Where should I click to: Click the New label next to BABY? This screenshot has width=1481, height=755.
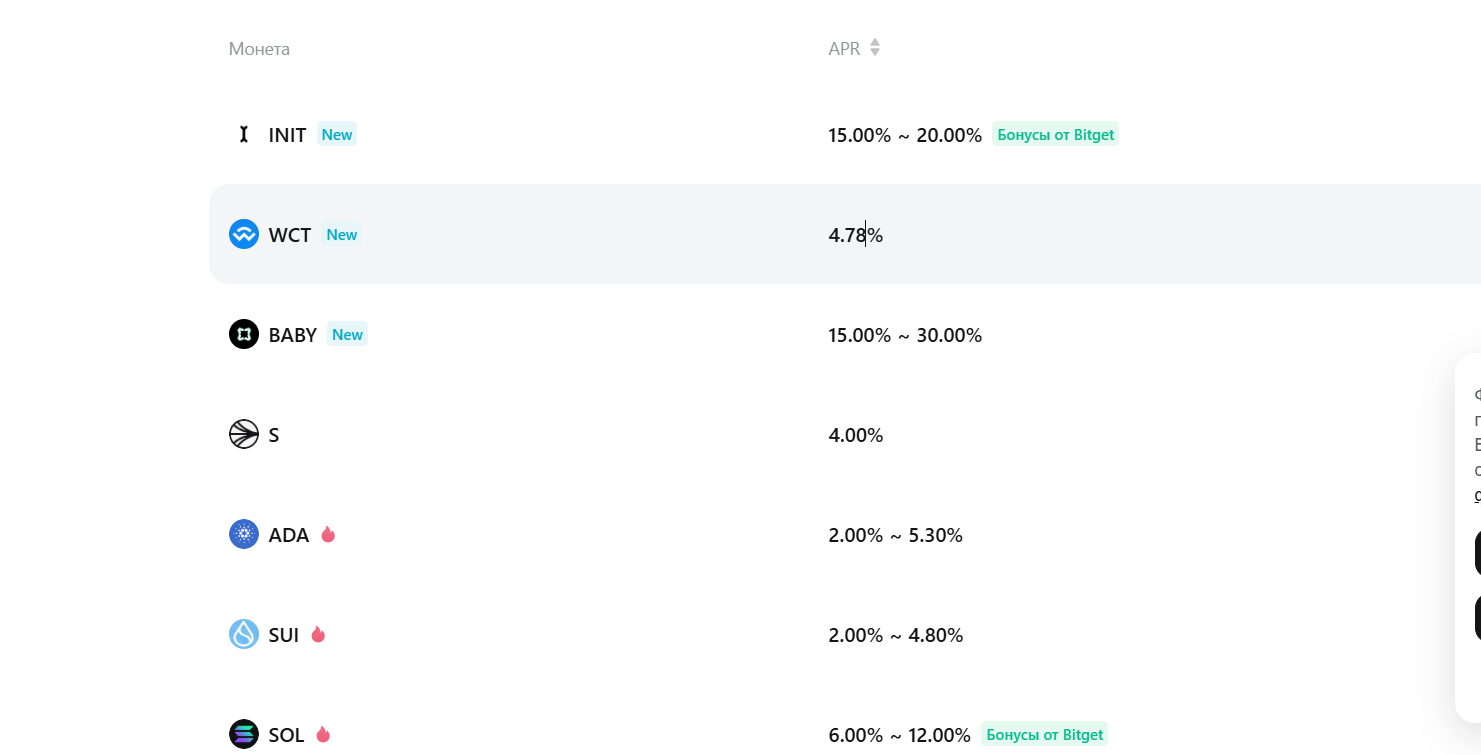click(347, 334)
